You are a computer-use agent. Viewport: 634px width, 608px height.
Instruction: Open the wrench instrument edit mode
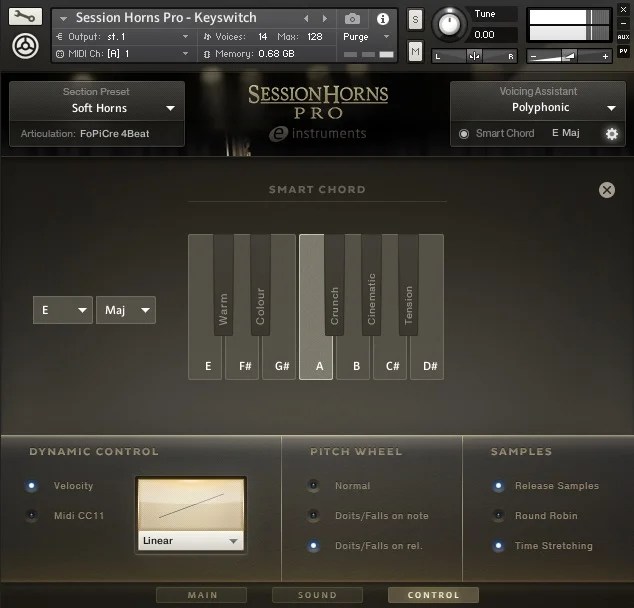click(x=25, y=17)
